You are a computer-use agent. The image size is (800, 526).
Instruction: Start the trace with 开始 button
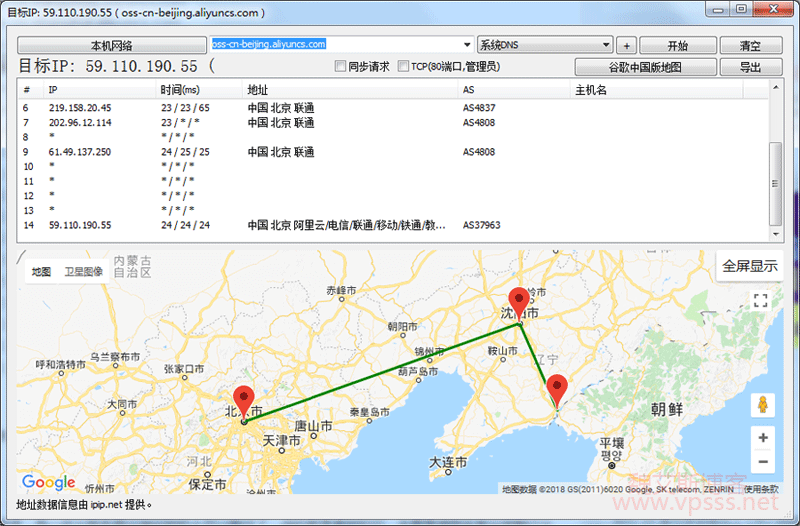pos(678,45)
